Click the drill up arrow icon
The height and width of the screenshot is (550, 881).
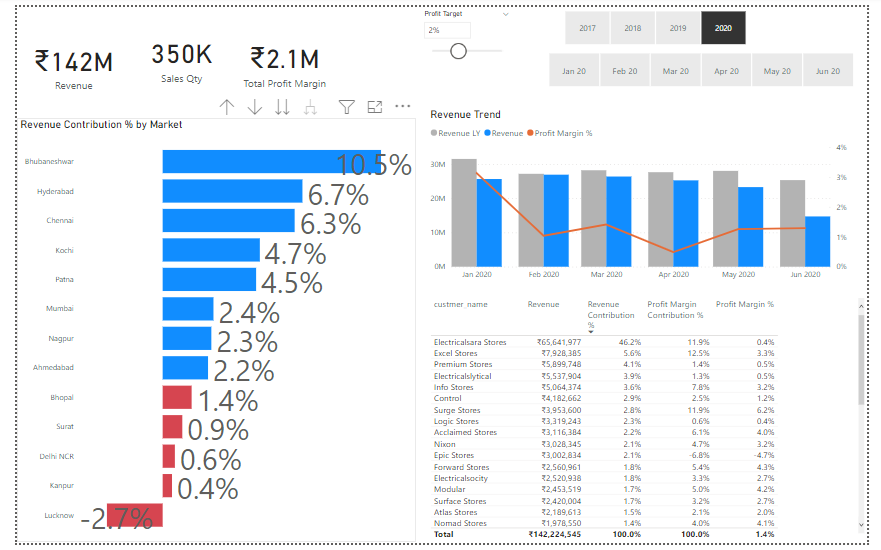(226, 107)
